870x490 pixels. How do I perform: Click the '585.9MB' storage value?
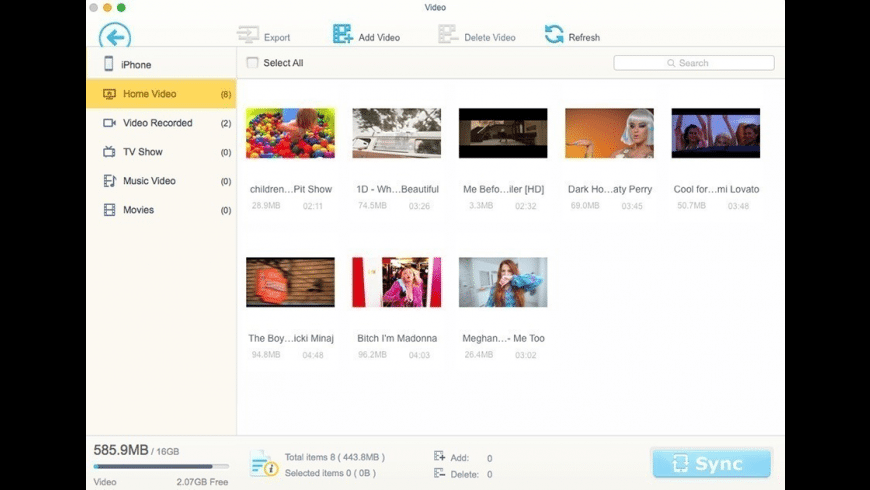121,449
